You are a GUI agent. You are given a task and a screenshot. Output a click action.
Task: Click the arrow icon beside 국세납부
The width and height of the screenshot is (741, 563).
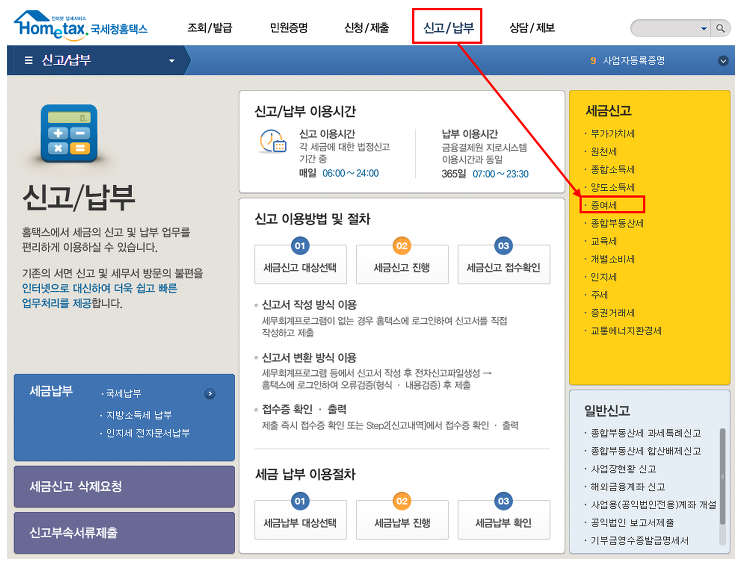point(210,394)
